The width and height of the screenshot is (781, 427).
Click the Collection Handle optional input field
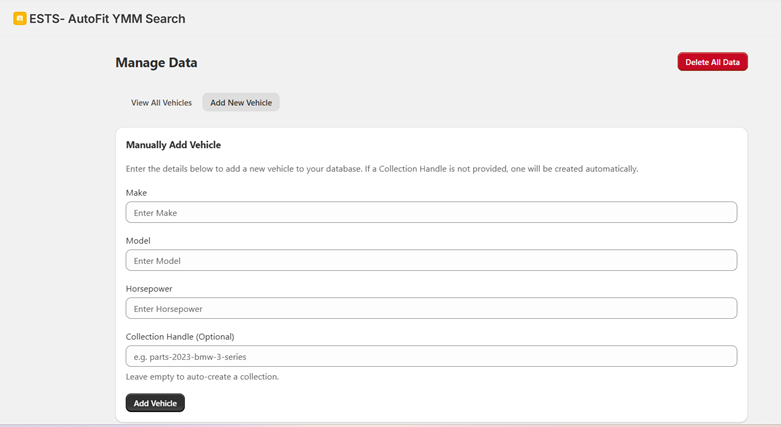tap(431, 356)
